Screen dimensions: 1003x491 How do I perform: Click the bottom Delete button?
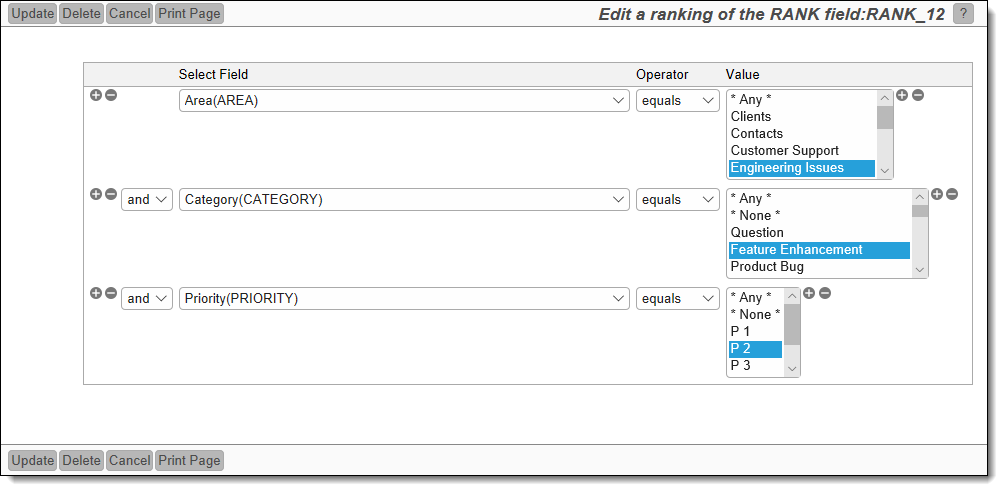81,461
